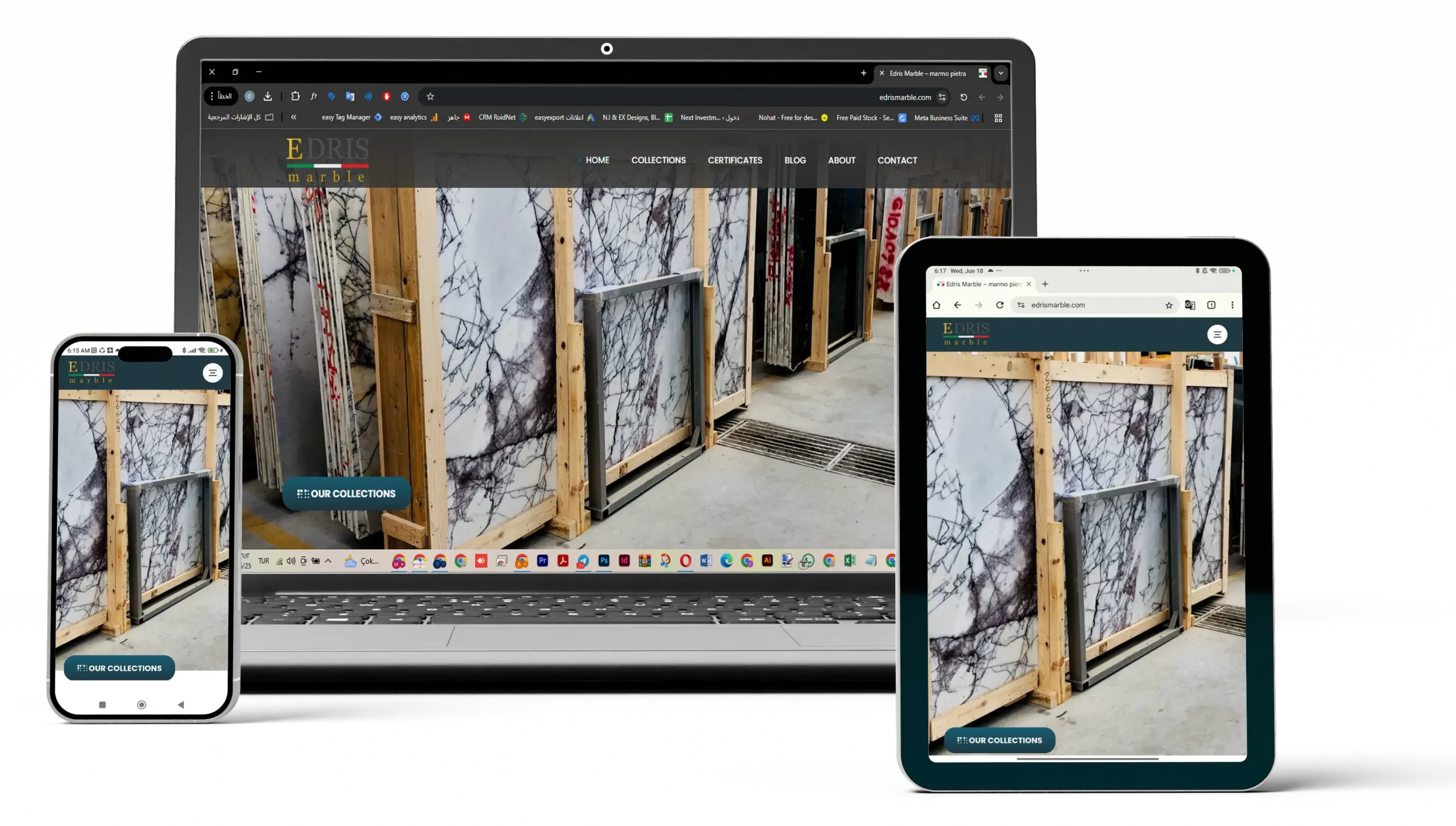
Task: Open the extensions puzzle icon
Action: [x=295, y=96]
